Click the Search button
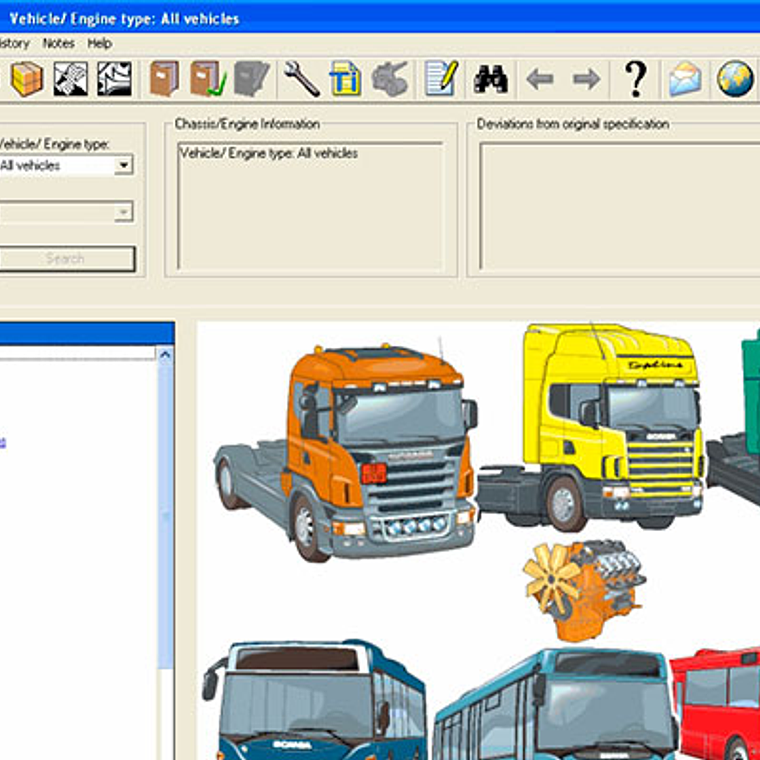This screenshot has width=760, height=760. pos(66,259)
